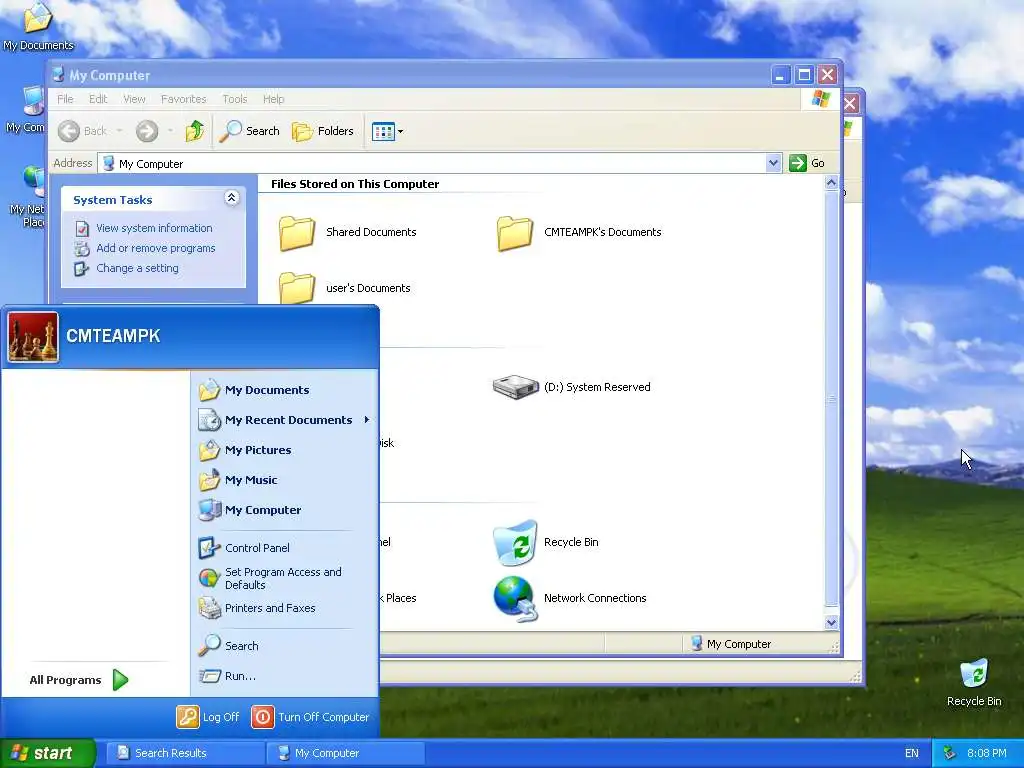This screenshot has height=768, width=1024.
Task: Toggle the Folders pane button
Action: 323,131
